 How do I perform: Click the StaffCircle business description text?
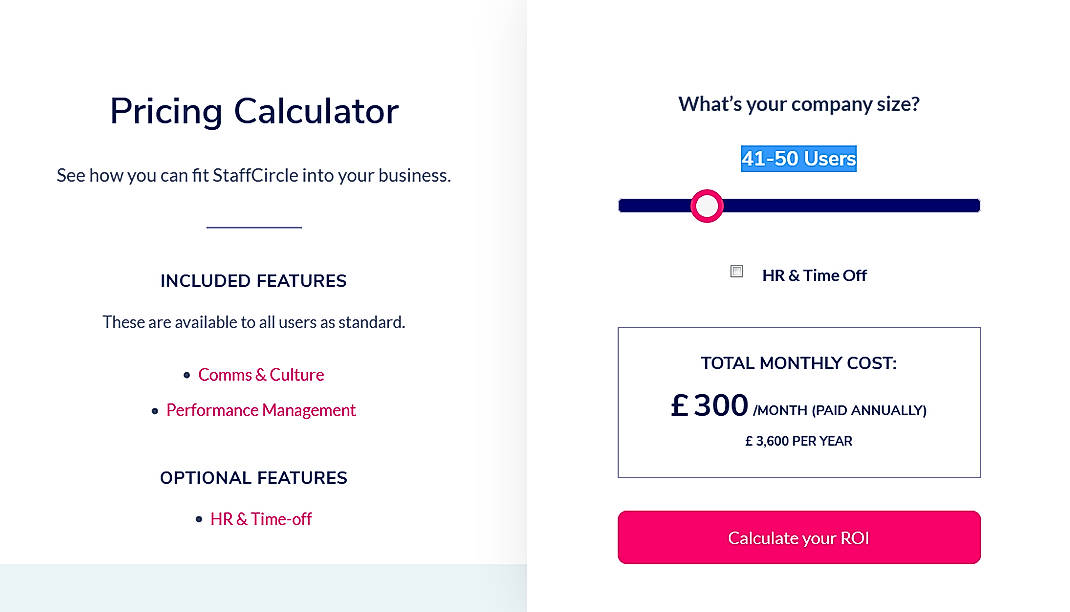click(253, 175)
